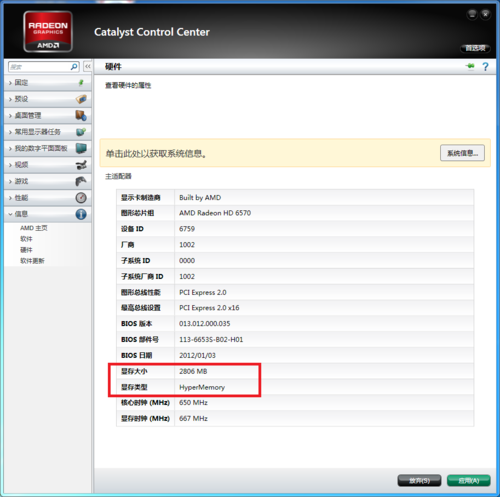Select 软件 under 信息
The height and width of the screenshot is (497, 500).
26,239
